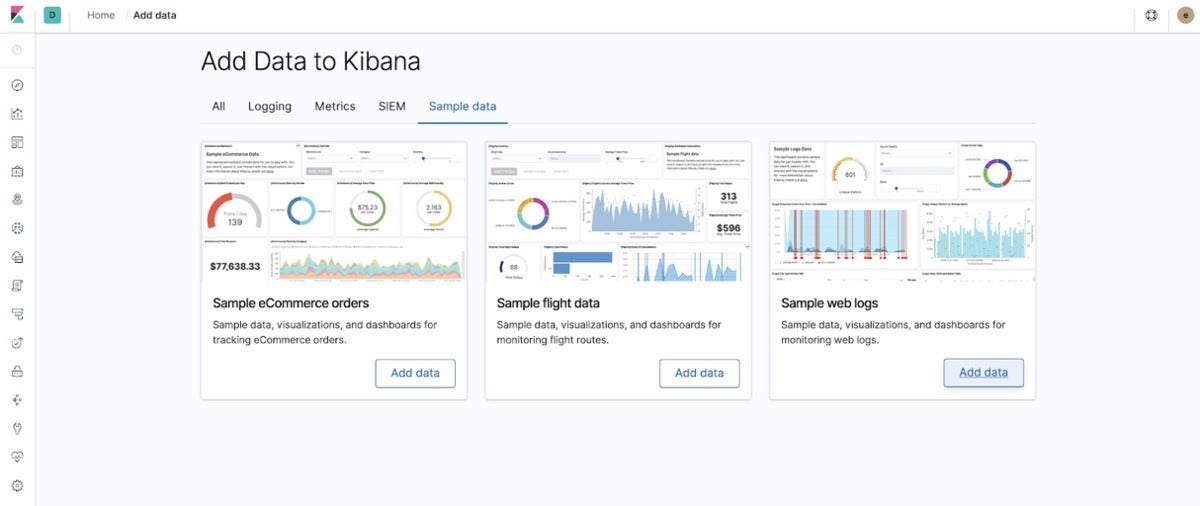1200x506 pixels.
Task: Open SIEM lock icon in sidebar
Action: click(17, 371)
